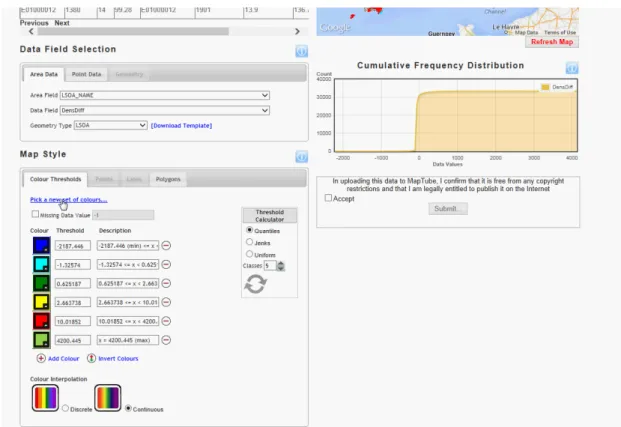Viewport: 621px width, 427px height.
Task: Go to Next table page
Action: 62,23
